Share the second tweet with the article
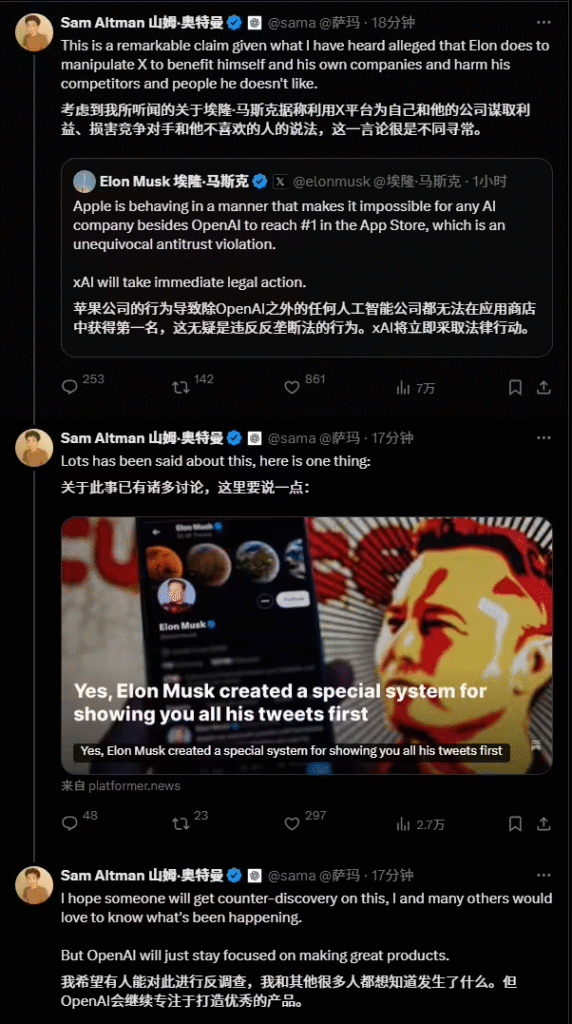The height and width of the screenshot is (1024, 572). [543, 824]
